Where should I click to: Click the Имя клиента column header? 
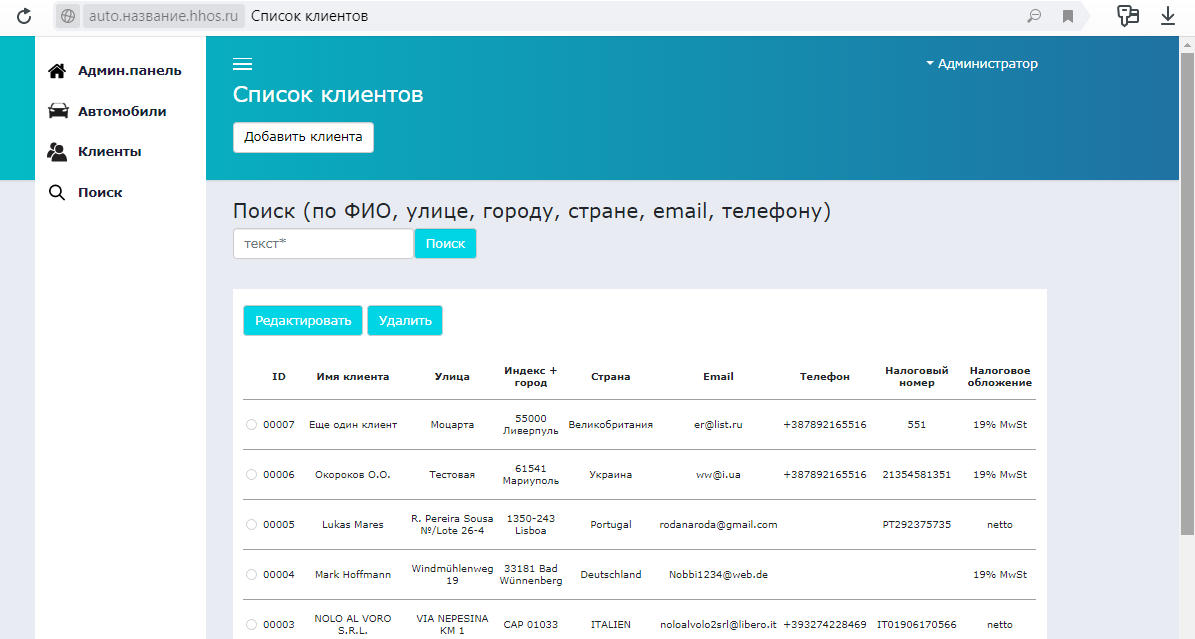coord(353,377)
